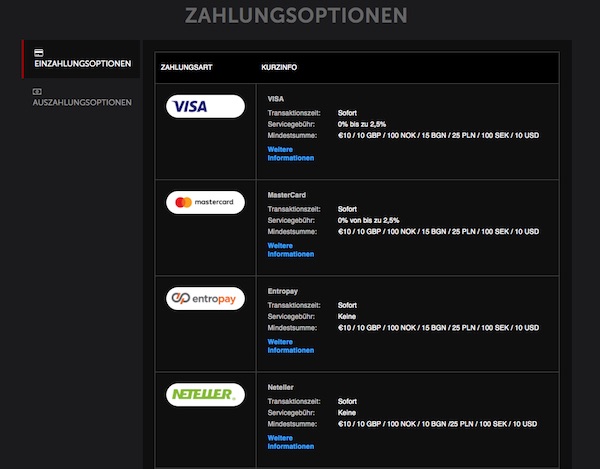Click the Neteller logo
This screenshot has height=469, width=600.
205,394
